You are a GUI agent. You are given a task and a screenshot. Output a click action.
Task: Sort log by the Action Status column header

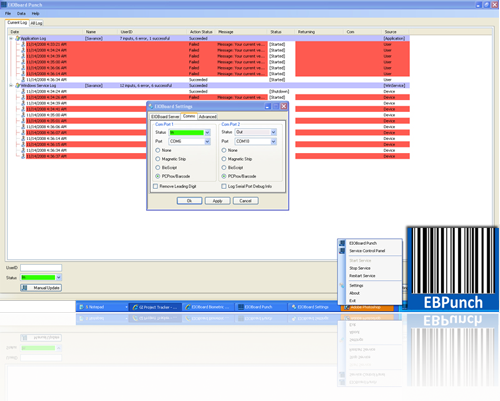coord(202,32)
